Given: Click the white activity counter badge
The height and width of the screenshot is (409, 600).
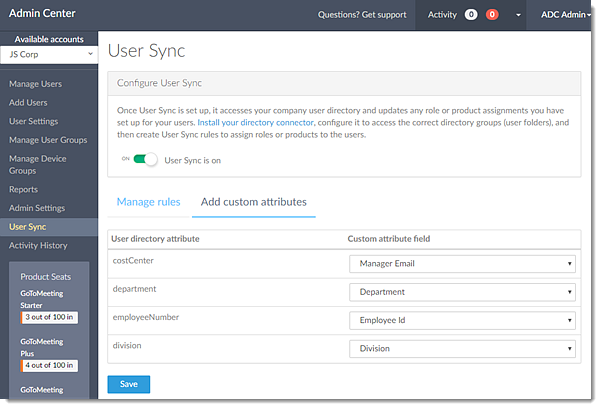Looking at the screenshot, I should tap(471, 15).
